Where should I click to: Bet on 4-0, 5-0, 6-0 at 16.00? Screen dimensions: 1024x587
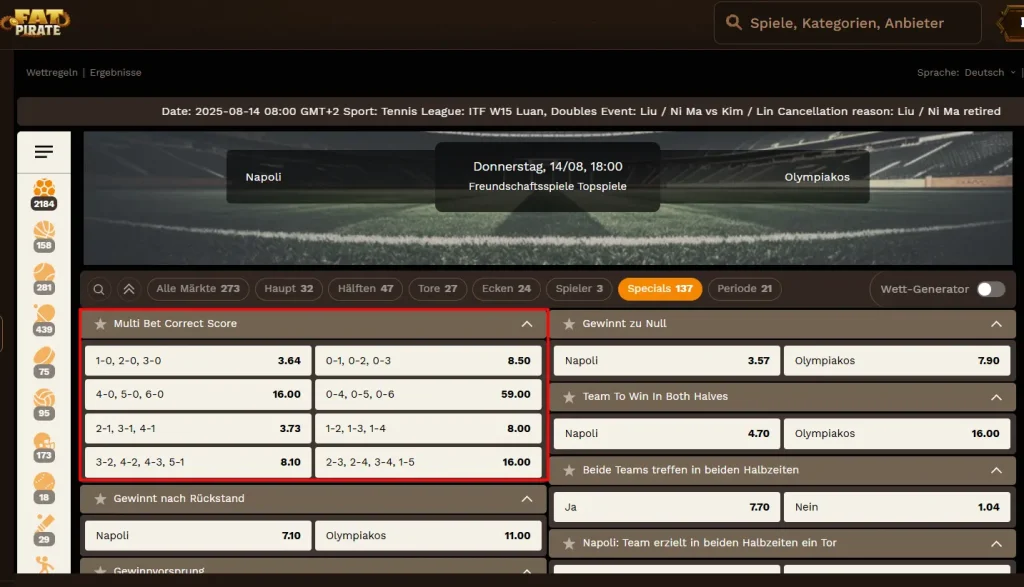198,394
